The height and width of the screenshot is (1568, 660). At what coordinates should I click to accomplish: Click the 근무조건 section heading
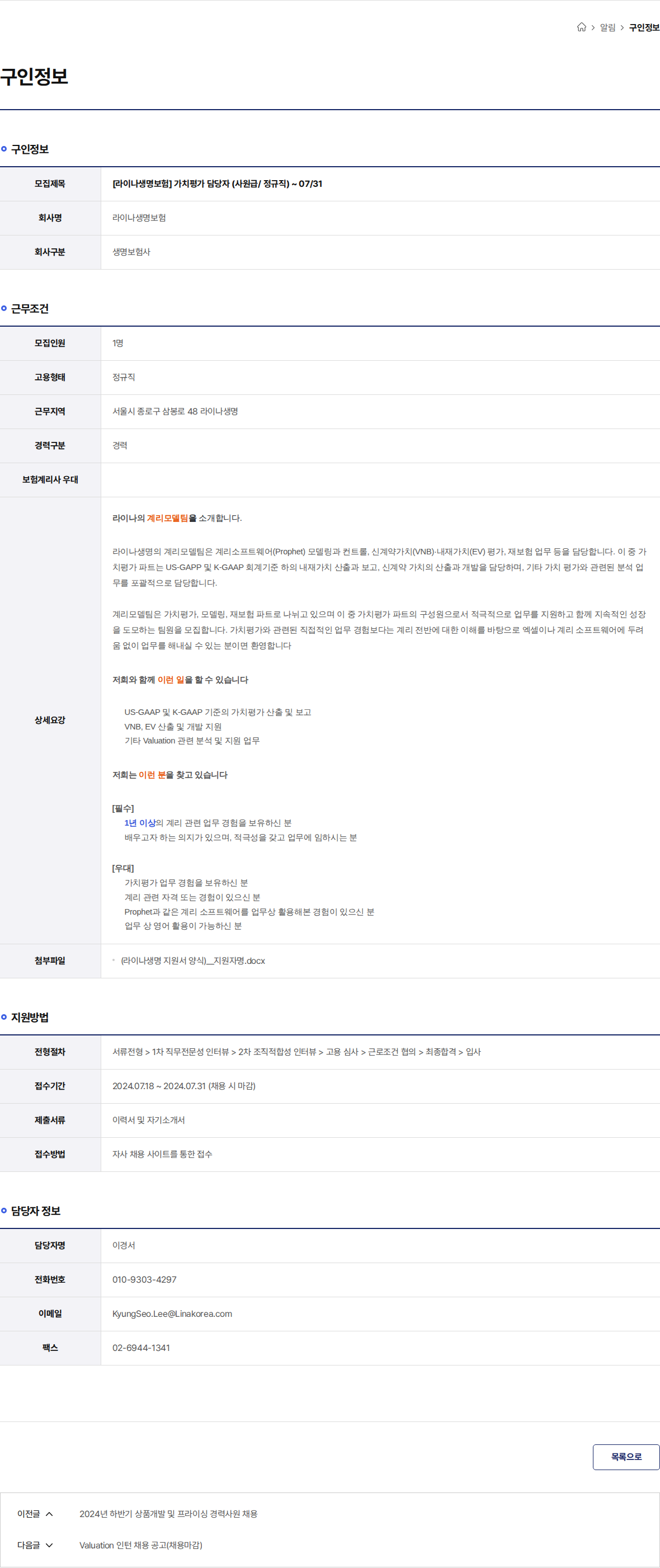(x=30, y=309)
